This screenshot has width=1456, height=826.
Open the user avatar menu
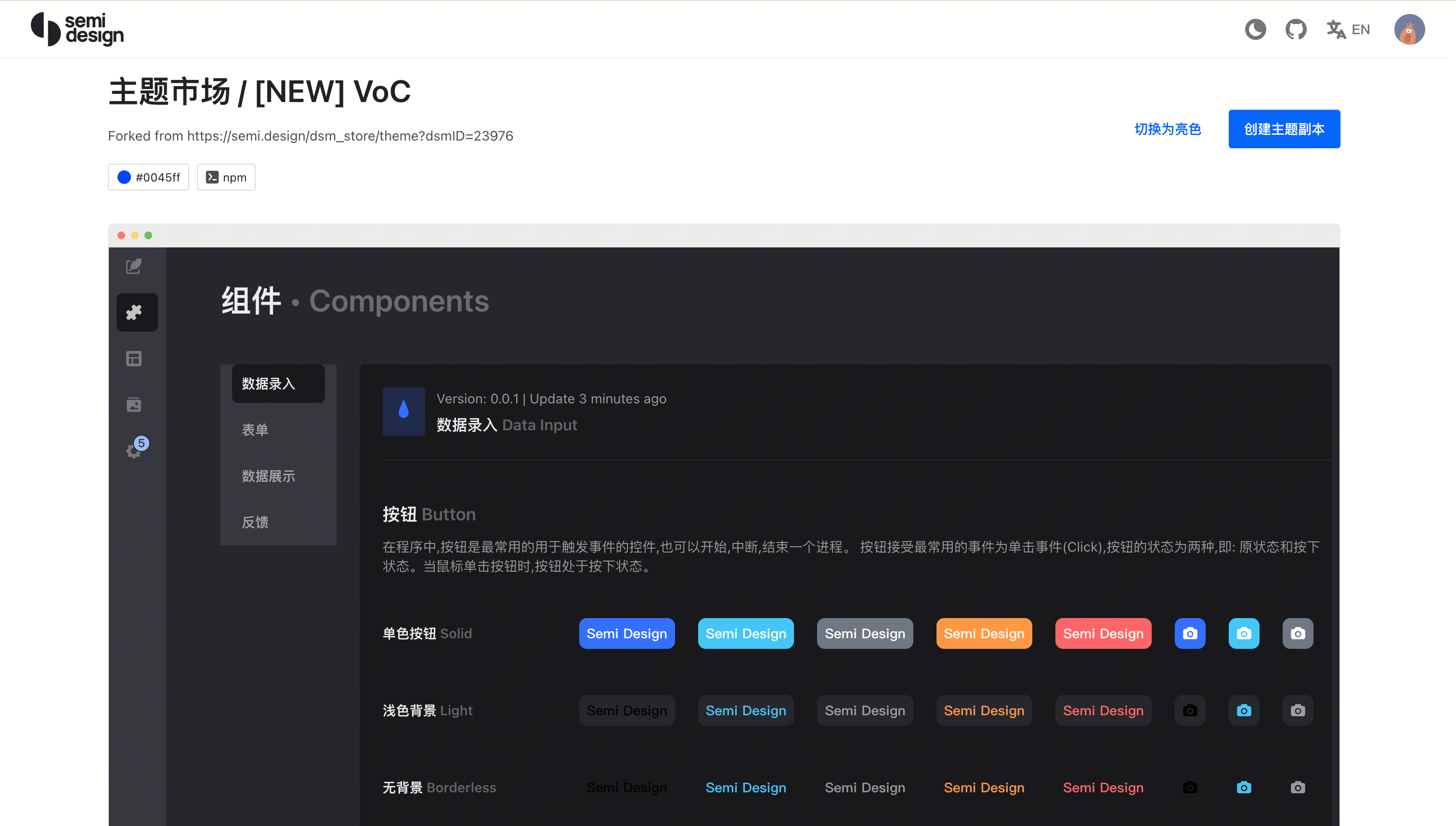1409,29
